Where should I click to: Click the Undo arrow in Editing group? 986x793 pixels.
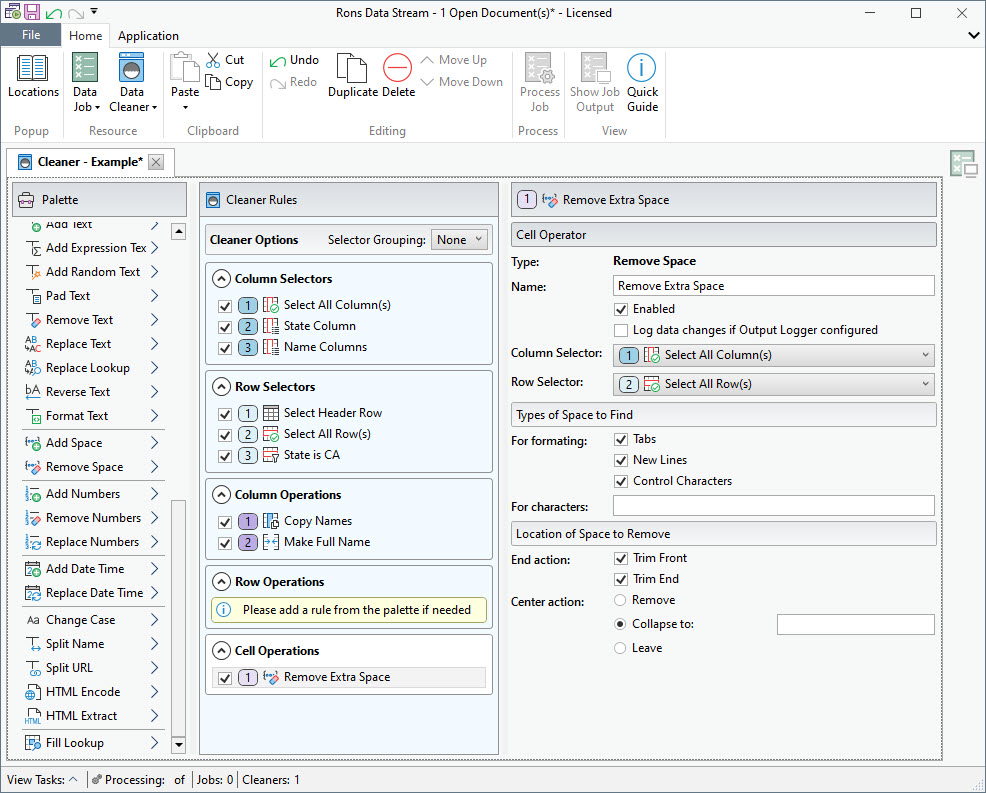click(279, 61)
